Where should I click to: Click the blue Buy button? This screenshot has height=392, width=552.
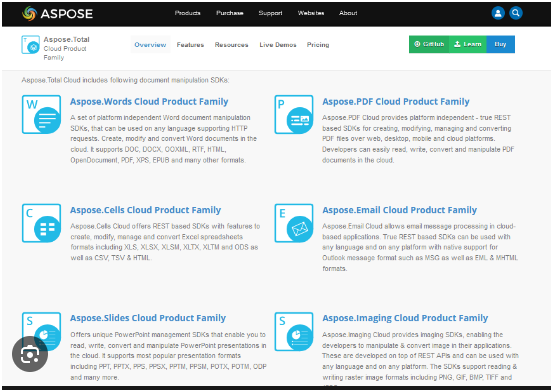[x=500, y=44]
